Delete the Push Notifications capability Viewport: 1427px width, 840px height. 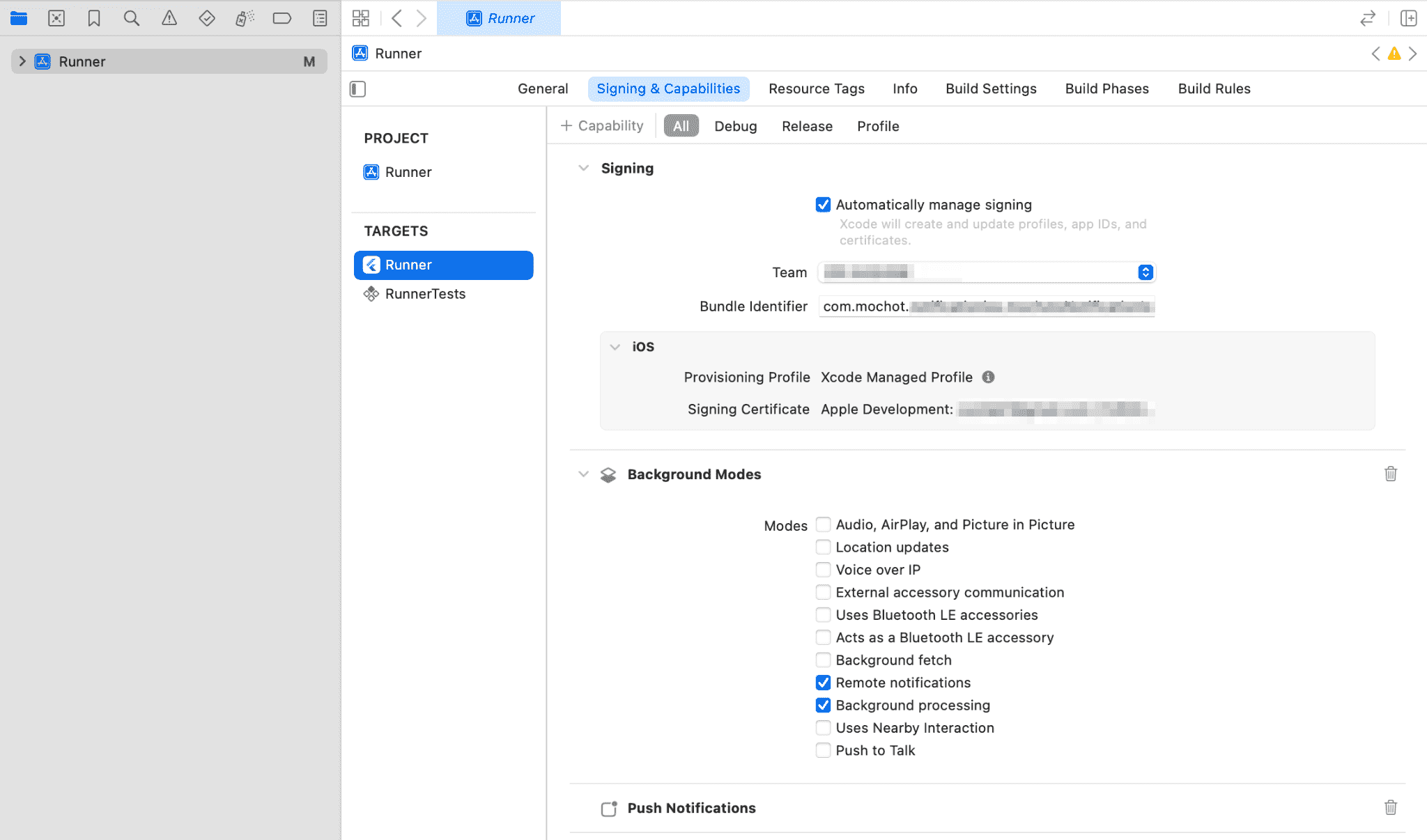tap(1391, 807)
